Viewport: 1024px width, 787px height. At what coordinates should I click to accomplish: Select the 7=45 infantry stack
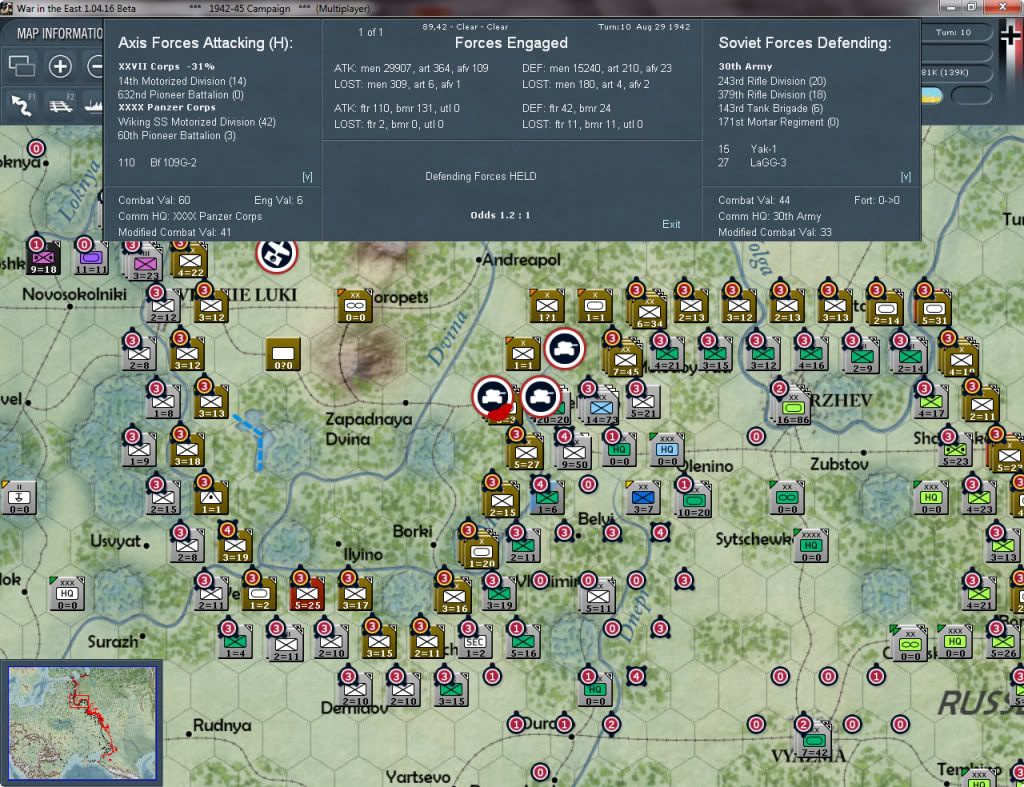[x=624, y=359]
